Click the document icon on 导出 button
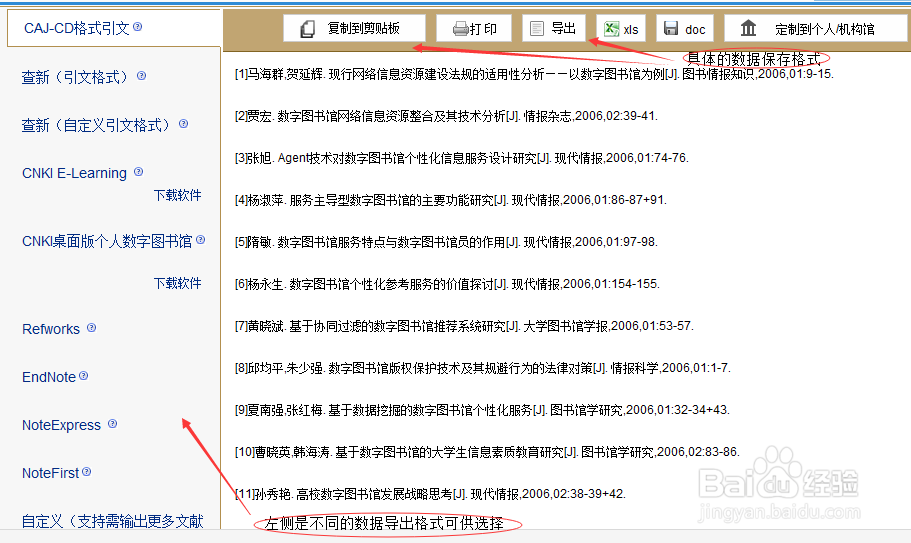This screenshot has height=543, width=911. pos(537,28)
